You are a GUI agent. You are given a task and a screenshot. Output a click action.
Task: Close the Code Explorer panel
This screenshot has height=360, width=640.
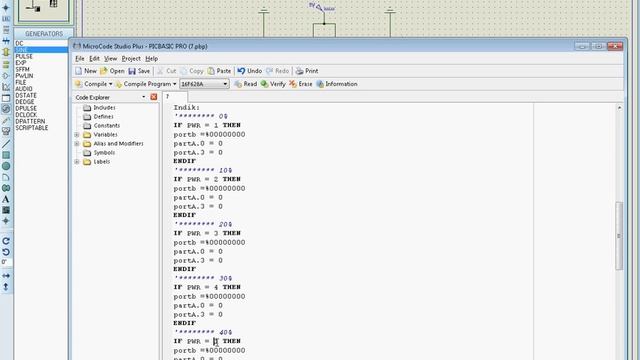pyautogui.click(x=153, y=97)
